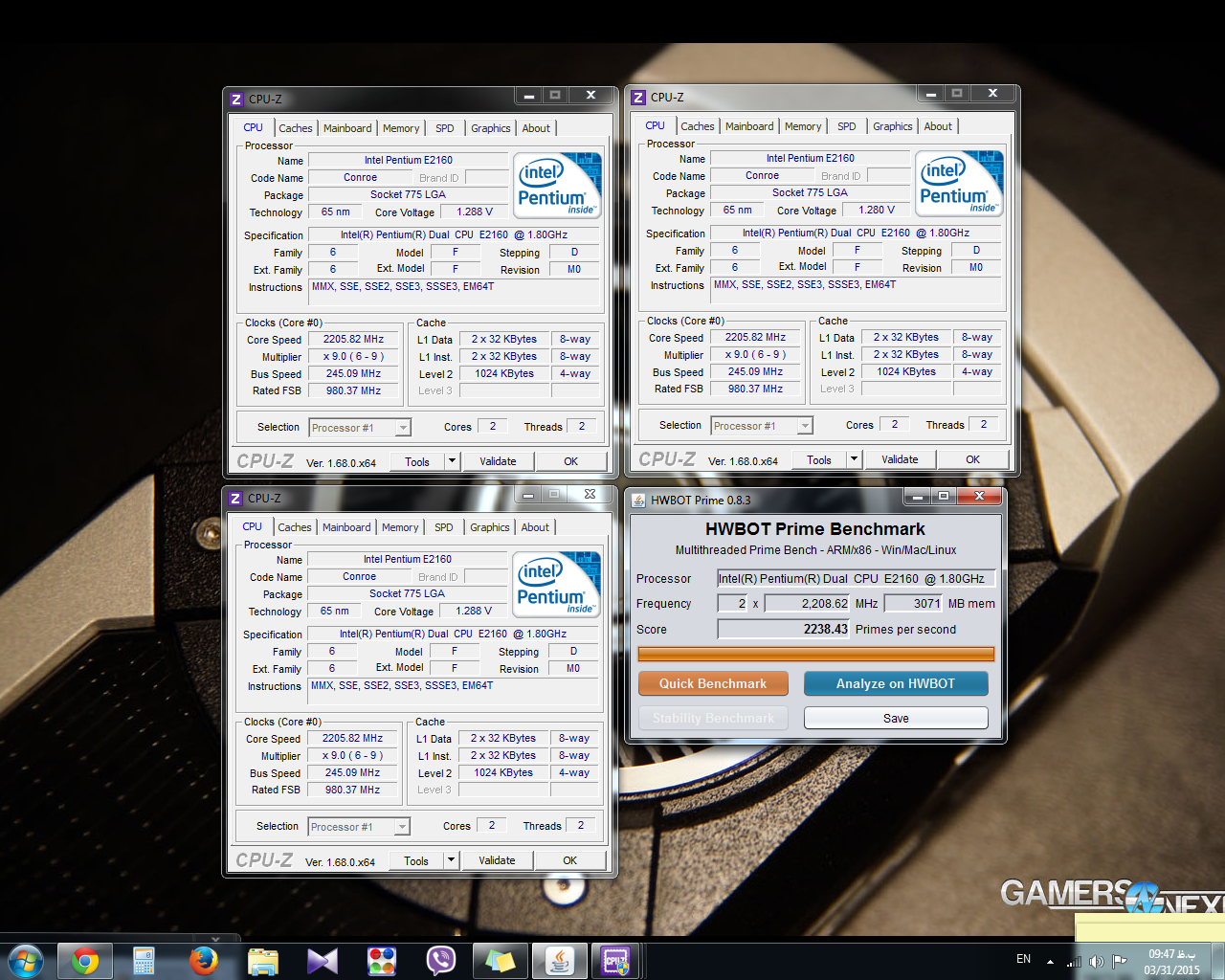This screenshot has width=1225, height=980.
Task: Click the 3071 MB memory field
Action: [x=914, y=604]
